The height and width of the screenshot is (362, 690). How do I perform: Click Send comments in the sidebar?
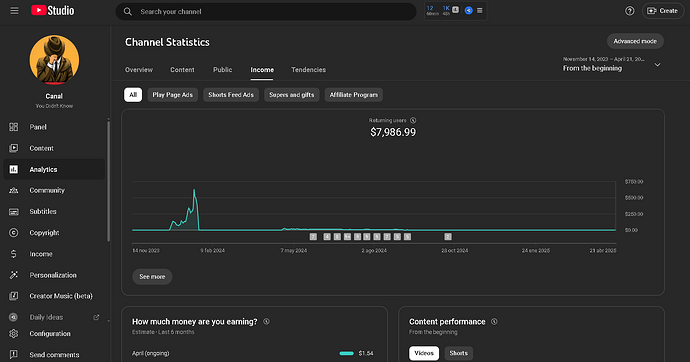pyautogui.click(x=54, y=355)
